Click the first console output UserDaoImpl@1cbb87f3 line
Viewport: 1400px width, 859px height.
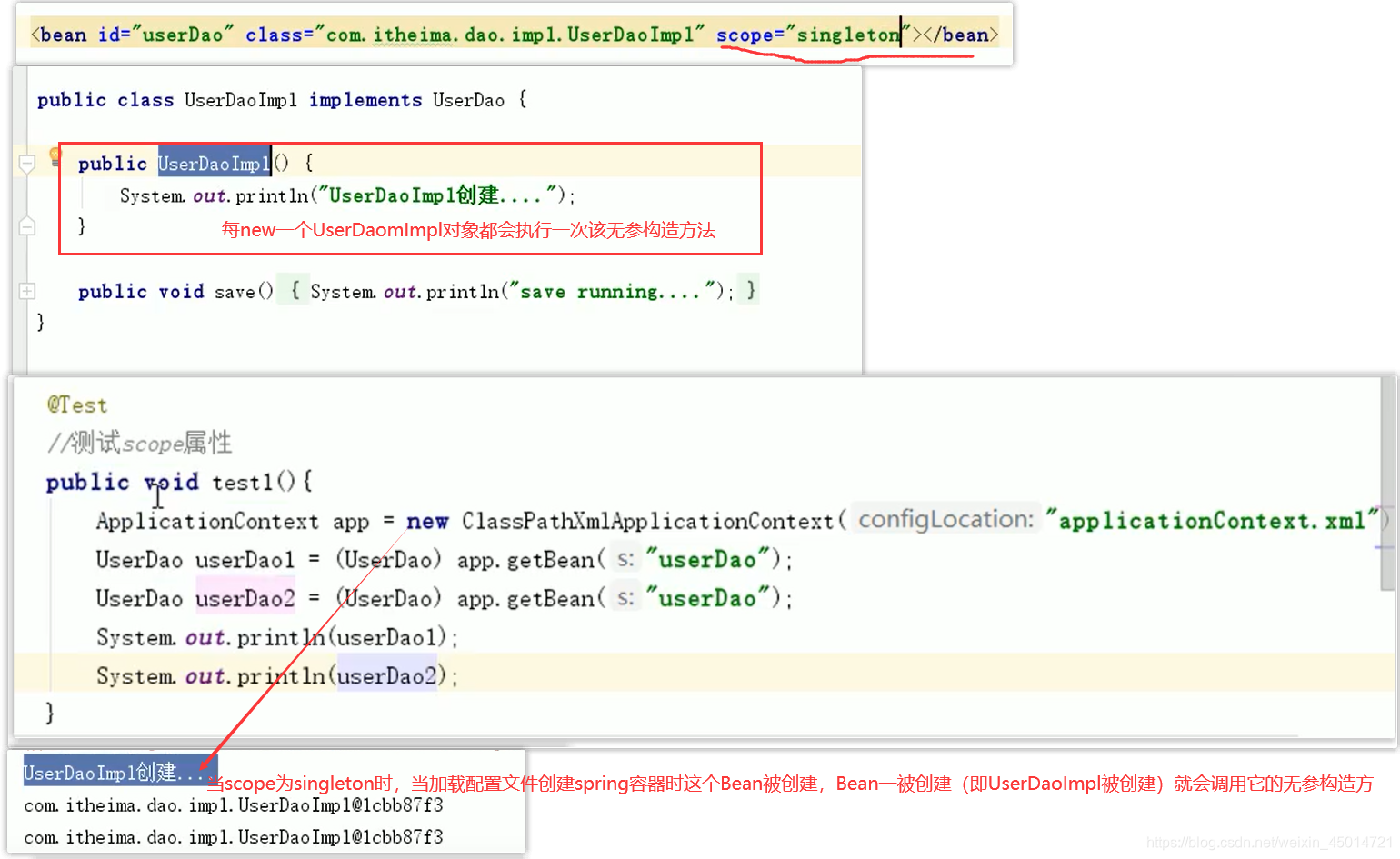pyautogui.click(x=234, y=805)
